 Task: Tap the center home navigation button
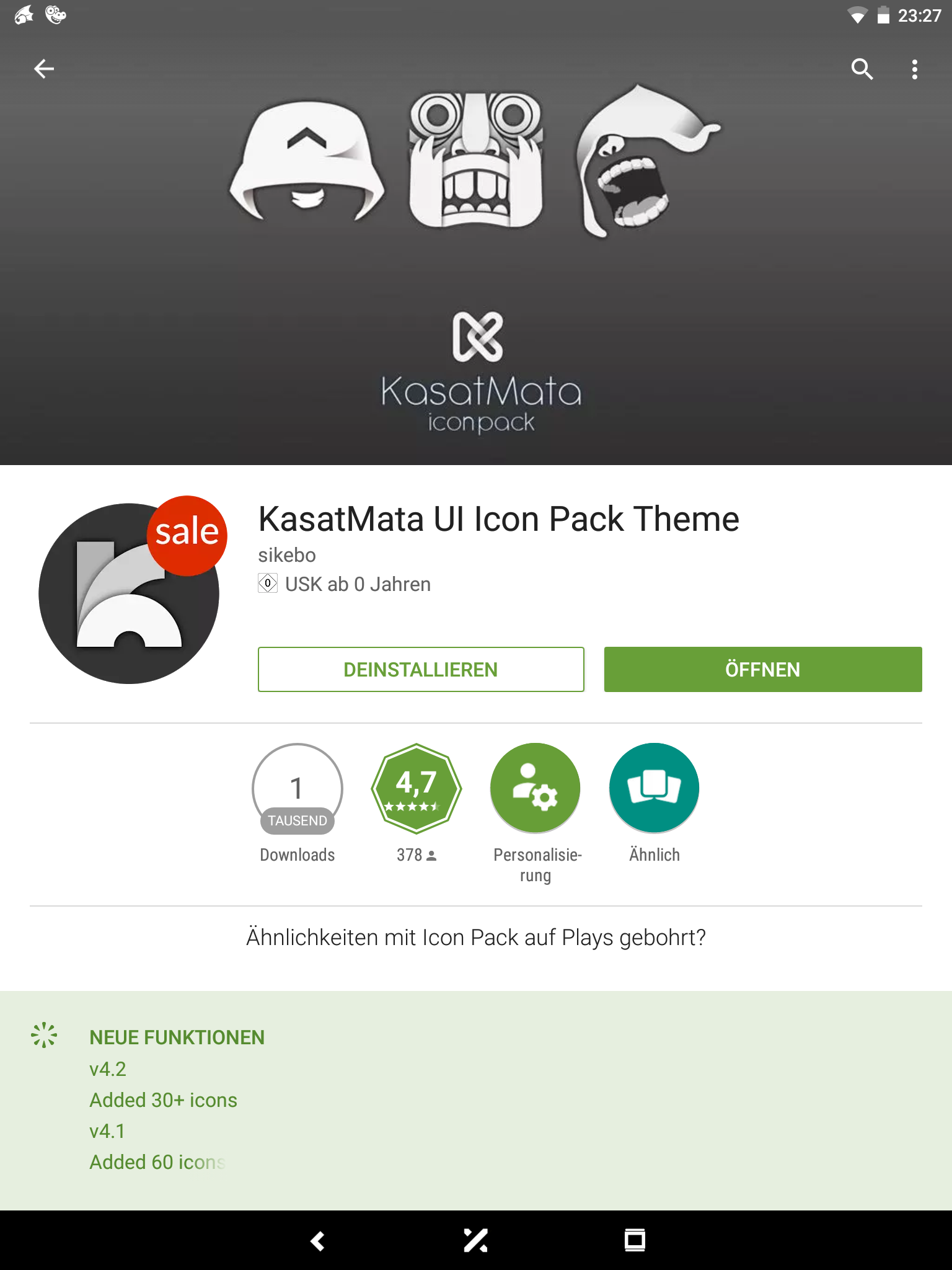coord(476,1241)
